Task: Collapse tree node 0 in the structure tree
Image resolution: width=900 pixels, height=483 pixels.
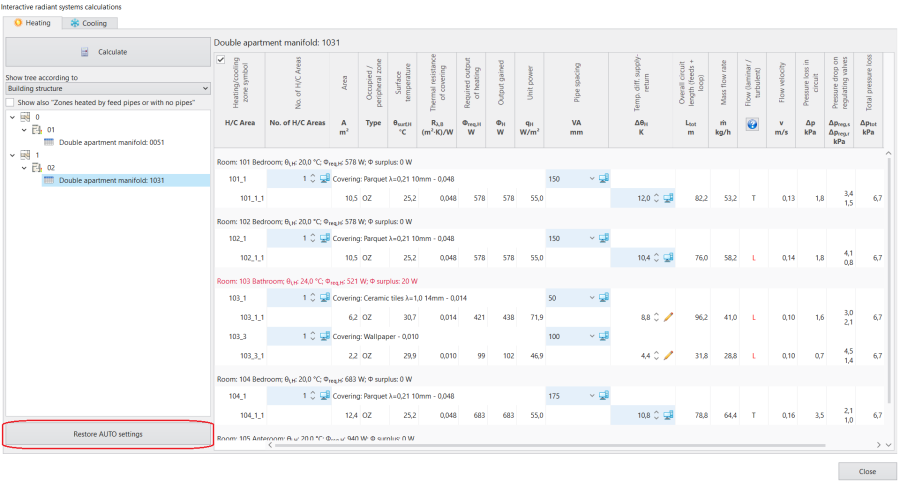Action: [x=13, y=117]
